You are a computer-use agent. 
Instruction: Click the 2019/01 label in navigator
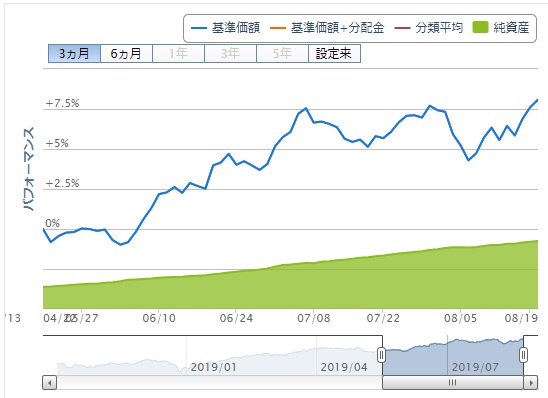pos(214,367)
